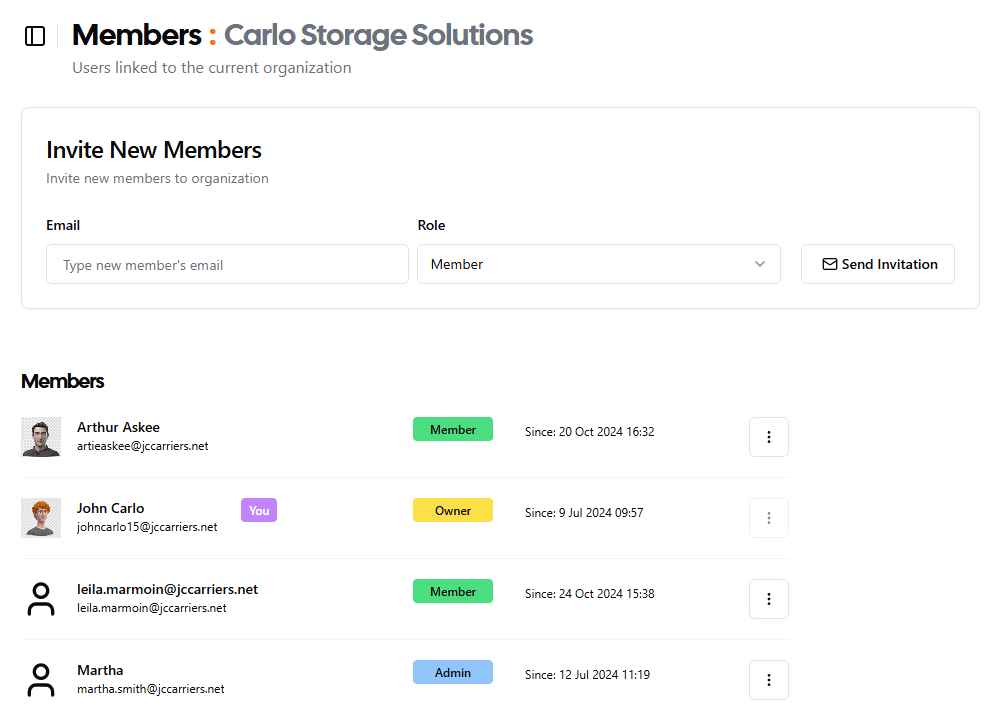Click Martha's placeholder user icon
This screenshot has height=714, width=998.
[x=41, y=680]
